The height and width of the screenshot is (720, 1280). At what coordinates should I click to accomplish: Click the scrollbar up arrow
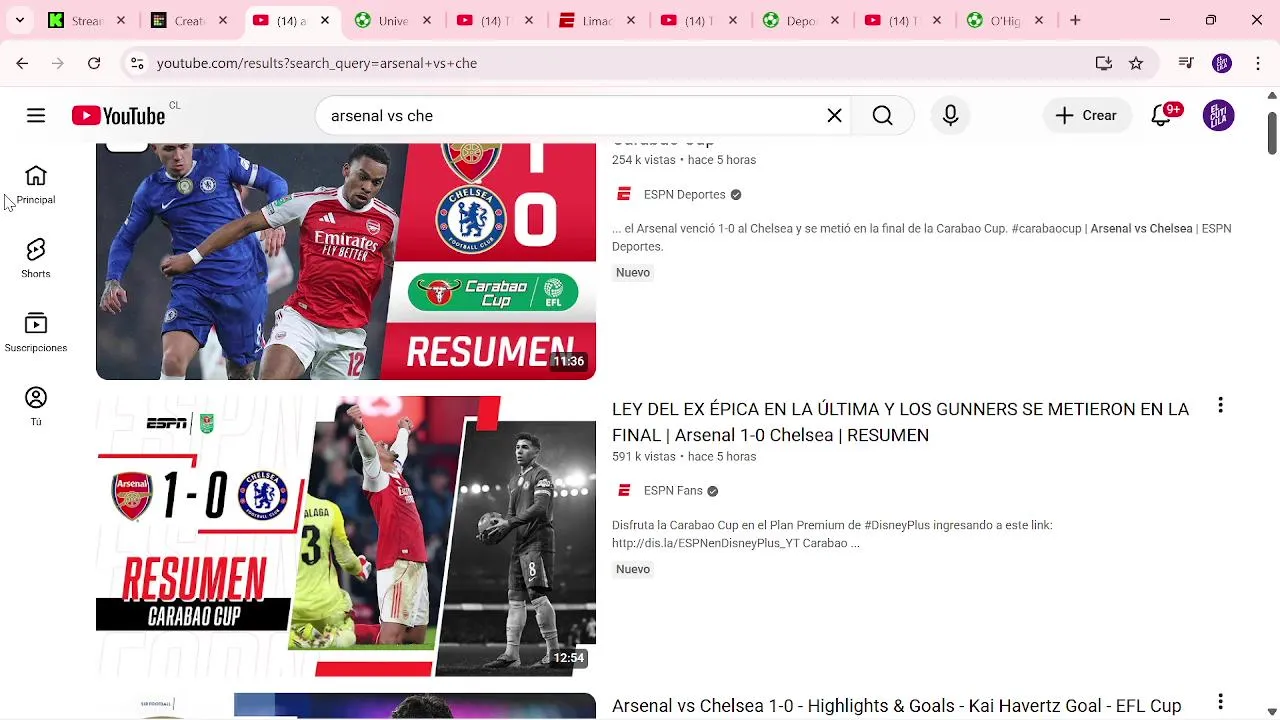[1272, 96]
